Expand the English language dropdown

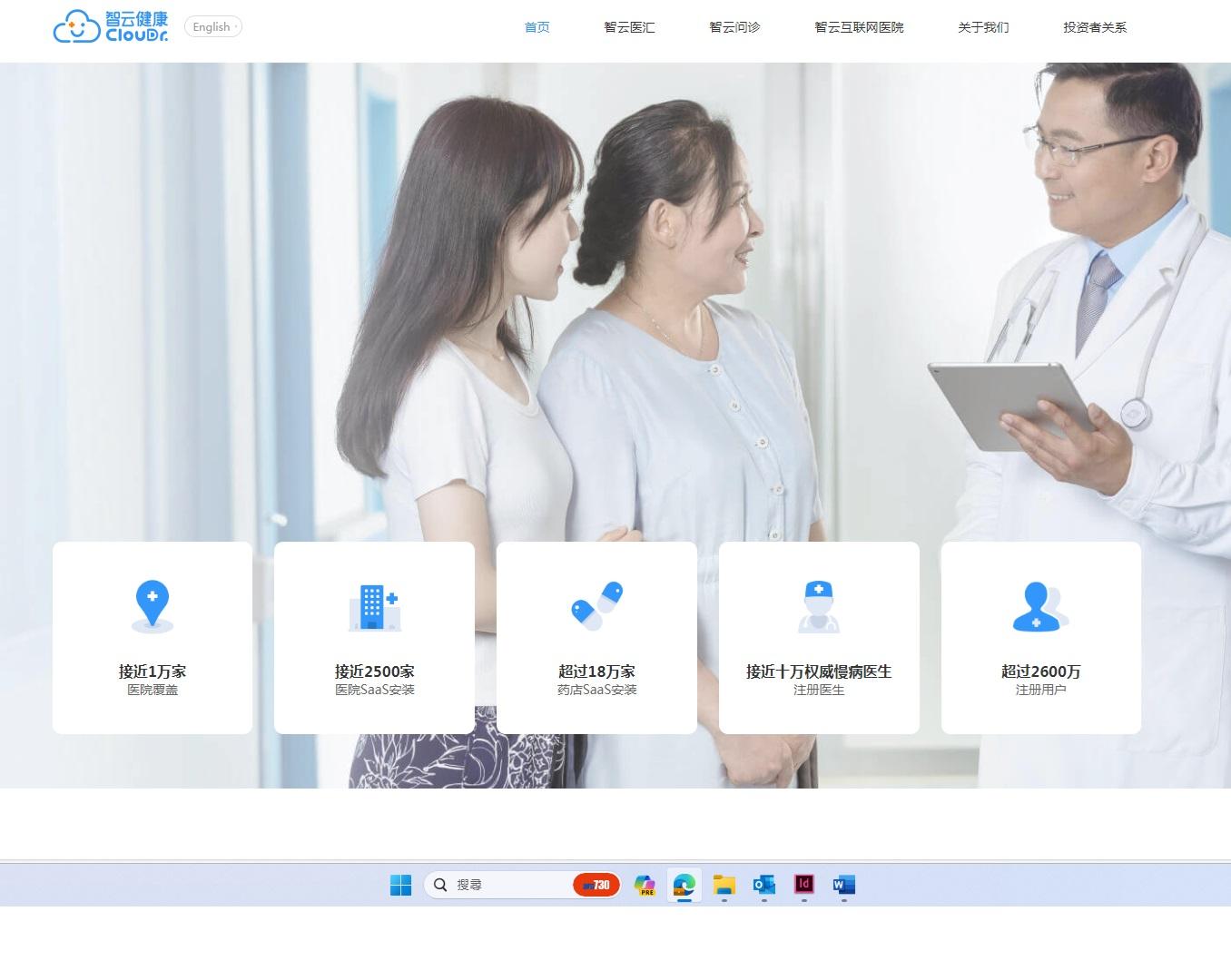click(x=213, y=27)
